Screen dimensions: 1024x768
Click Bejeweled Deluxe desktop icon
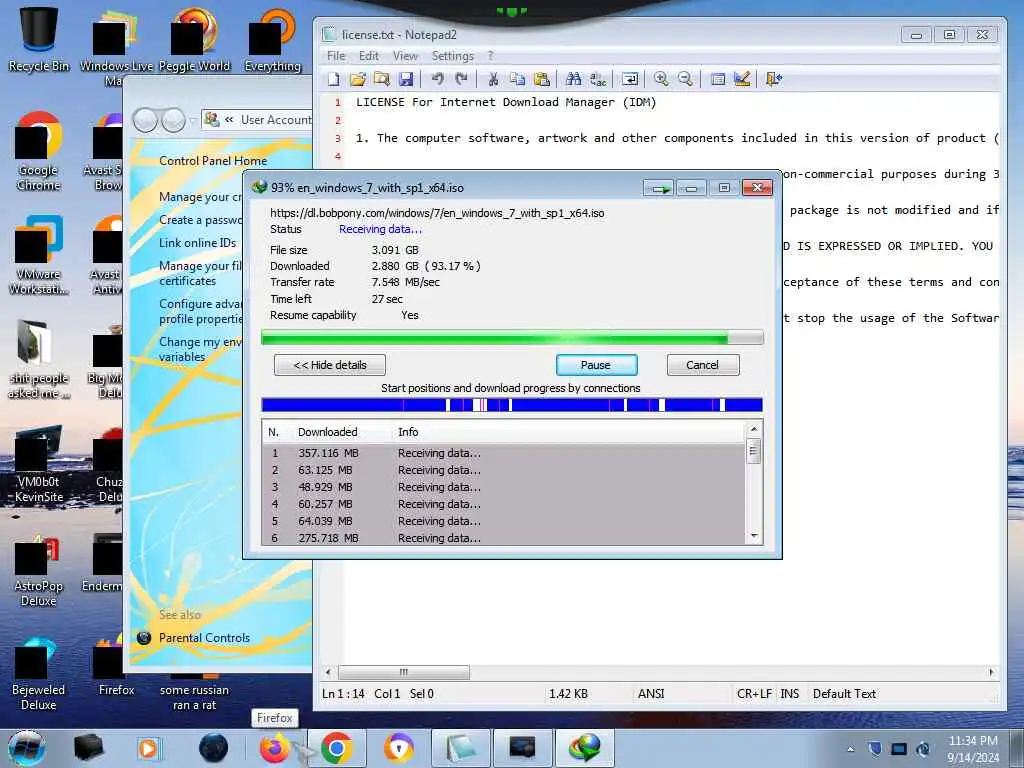coord(39,673)
